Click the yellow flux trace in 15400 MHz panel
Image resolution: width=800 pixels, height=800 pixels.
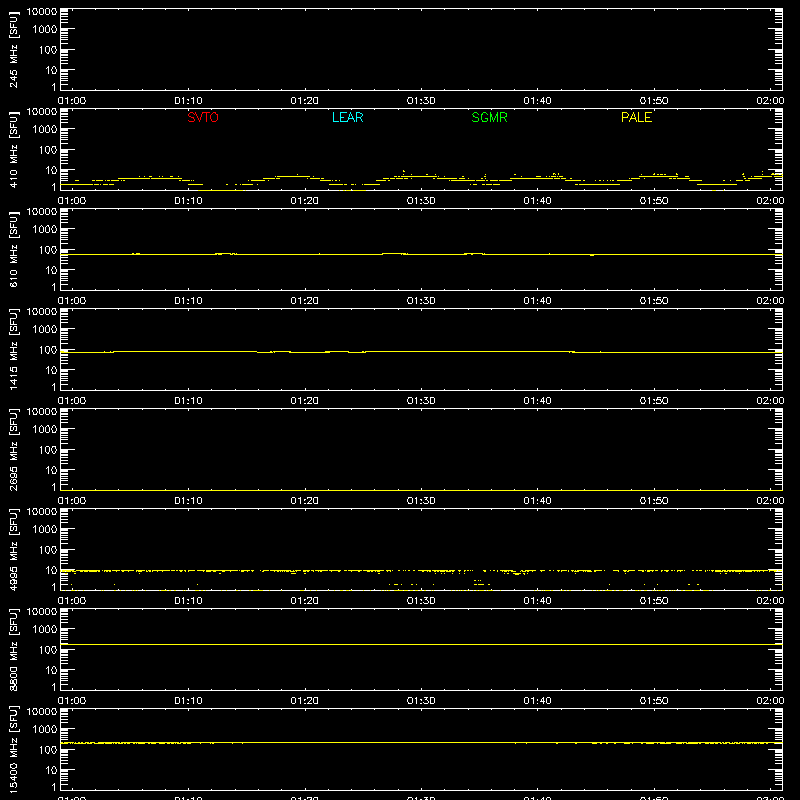click(x=421, y=742)
